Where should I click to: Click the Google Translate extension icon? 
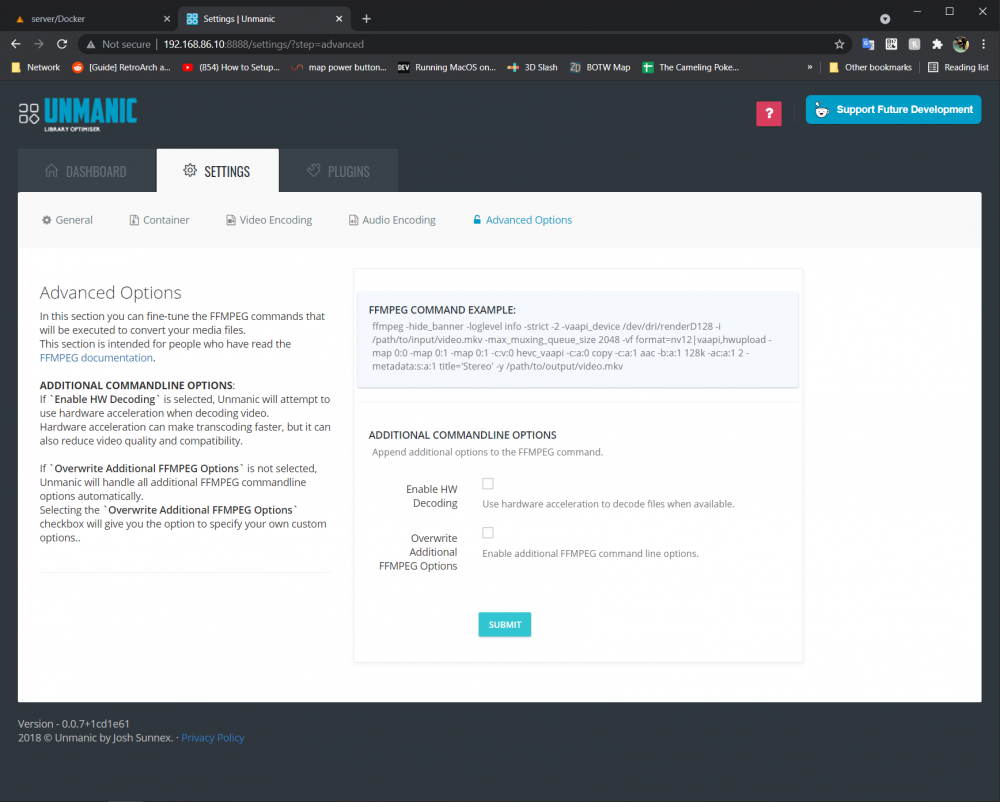pos(868,44)
